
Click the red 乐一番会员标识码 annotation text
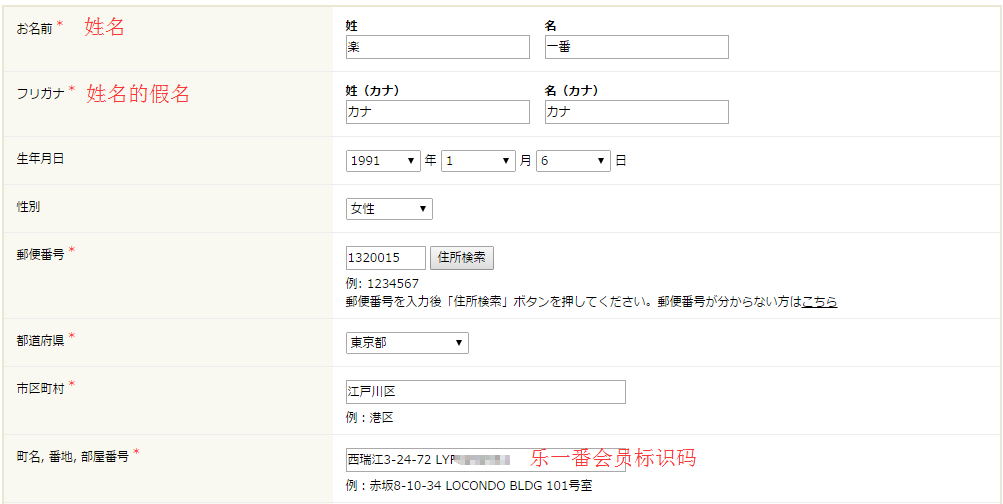[x=612, y=459]
